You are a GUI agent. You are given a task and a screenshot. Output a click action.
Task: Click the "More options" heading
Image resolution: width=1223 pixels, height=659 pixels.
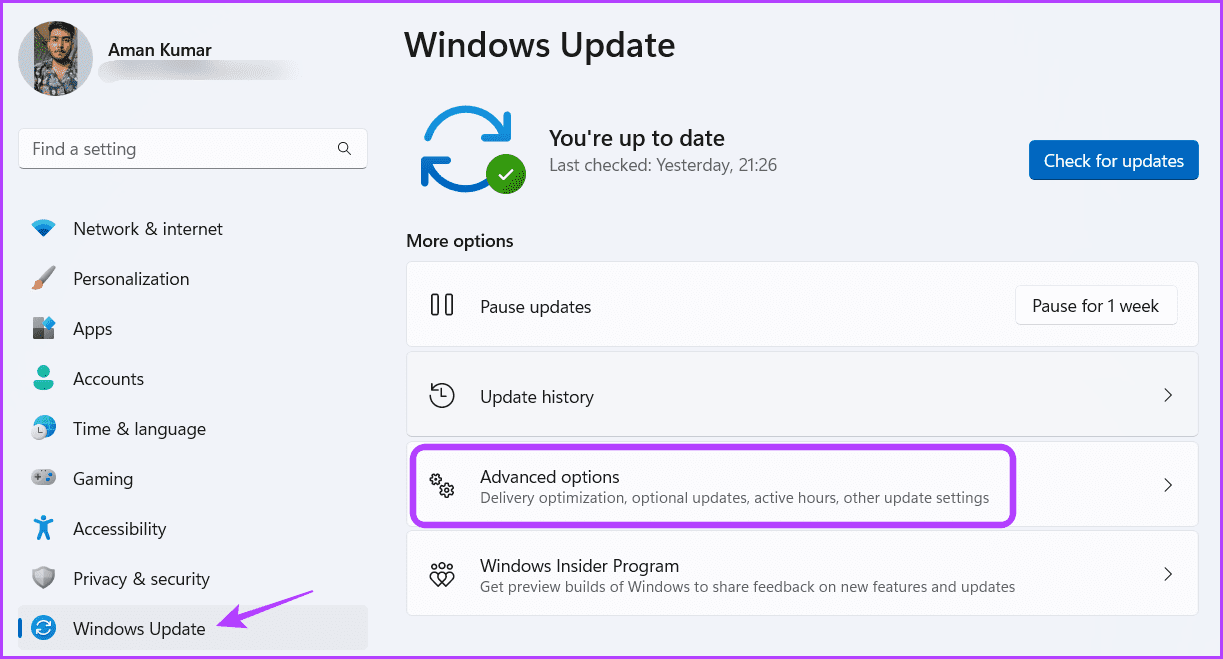[x=460, y=241]
